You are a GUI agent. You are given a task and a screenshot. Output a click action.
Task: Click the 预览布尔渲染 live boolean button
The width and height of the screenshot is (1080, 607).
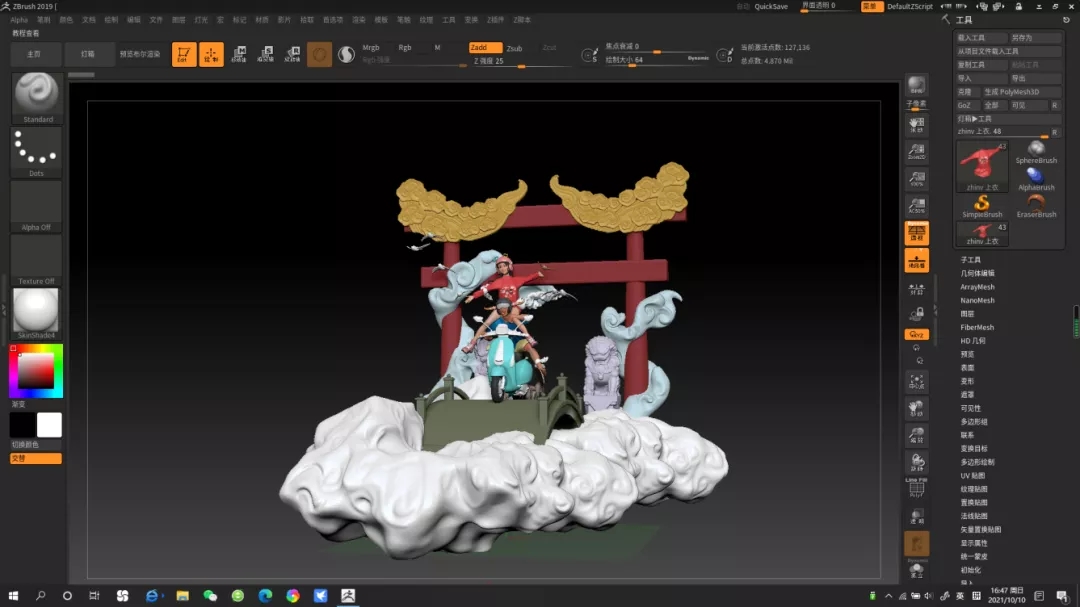(x=140, y=54)
